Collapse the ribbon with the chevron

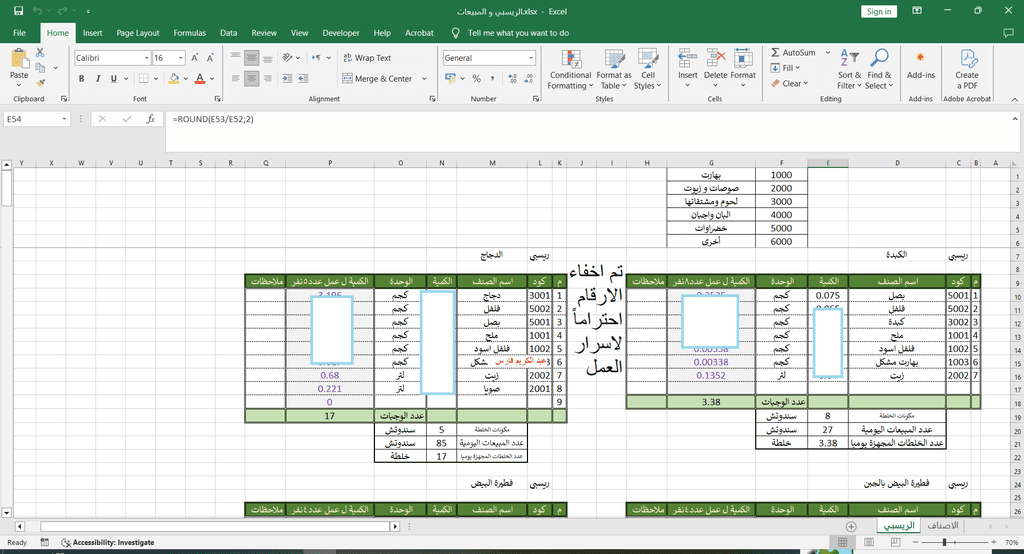(1014, 99)
